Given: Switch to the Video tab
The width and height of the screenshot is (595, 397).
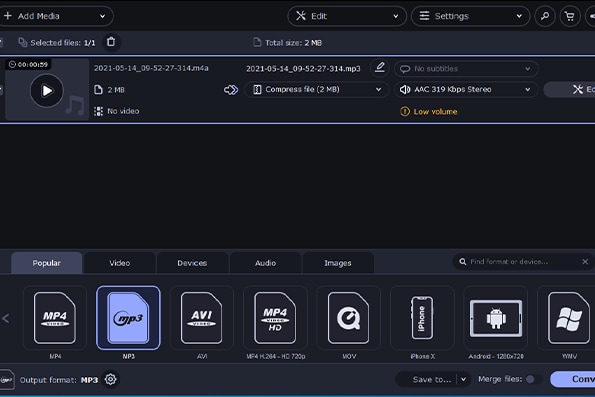Looking at the screenshot, I should point(120,263).
